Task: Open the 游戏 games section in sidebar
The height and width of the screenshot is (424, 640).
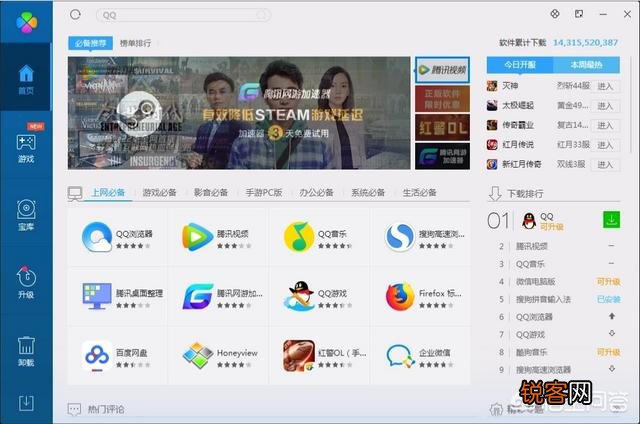Action: coord(26,147)
